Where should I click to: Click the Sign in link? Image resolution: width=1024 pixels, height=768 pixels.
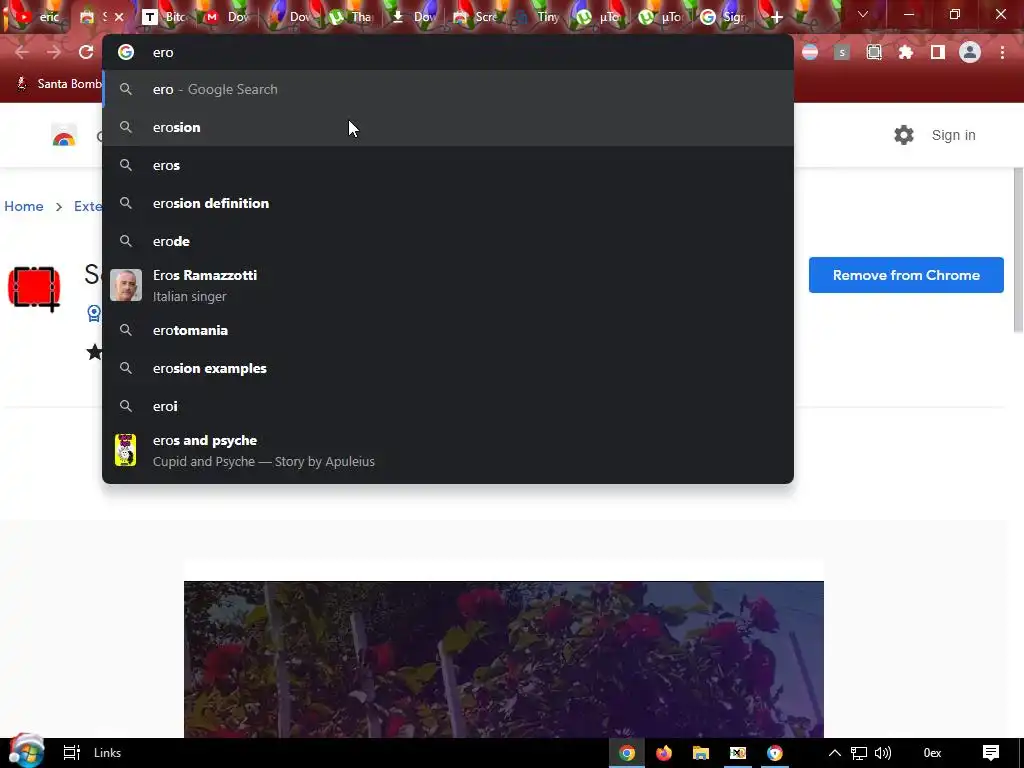coord(953,135)
